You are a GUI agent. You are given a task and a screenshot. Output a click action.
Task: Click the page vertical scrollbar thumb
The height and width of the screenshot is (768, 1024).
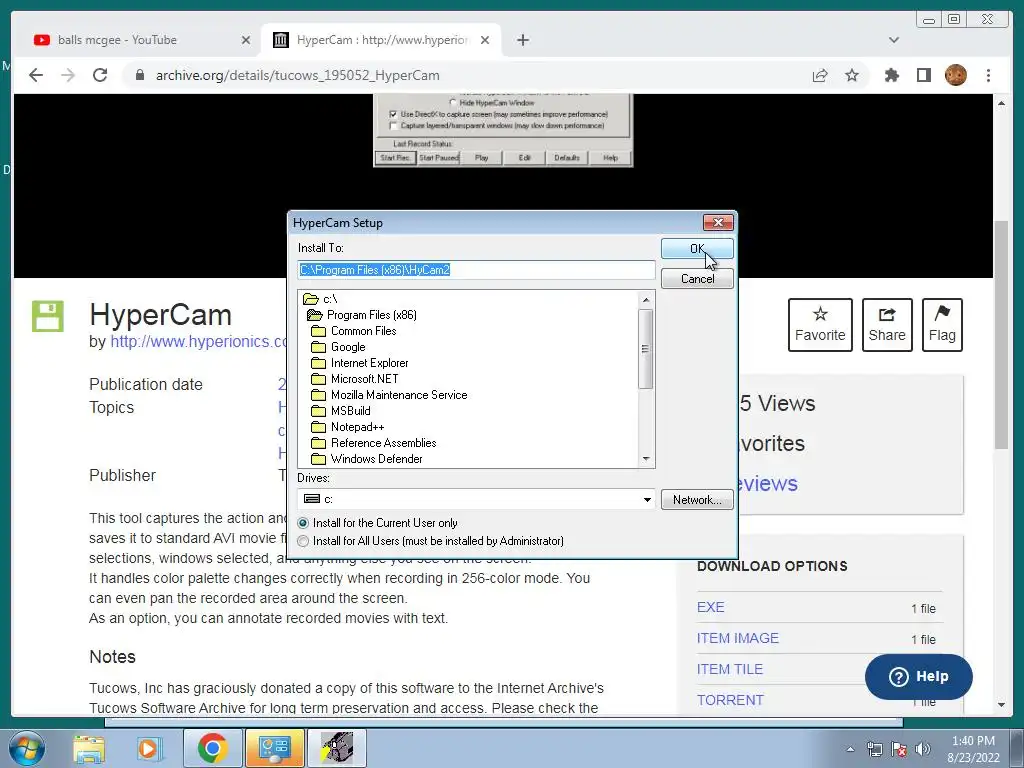point(1002,334)
